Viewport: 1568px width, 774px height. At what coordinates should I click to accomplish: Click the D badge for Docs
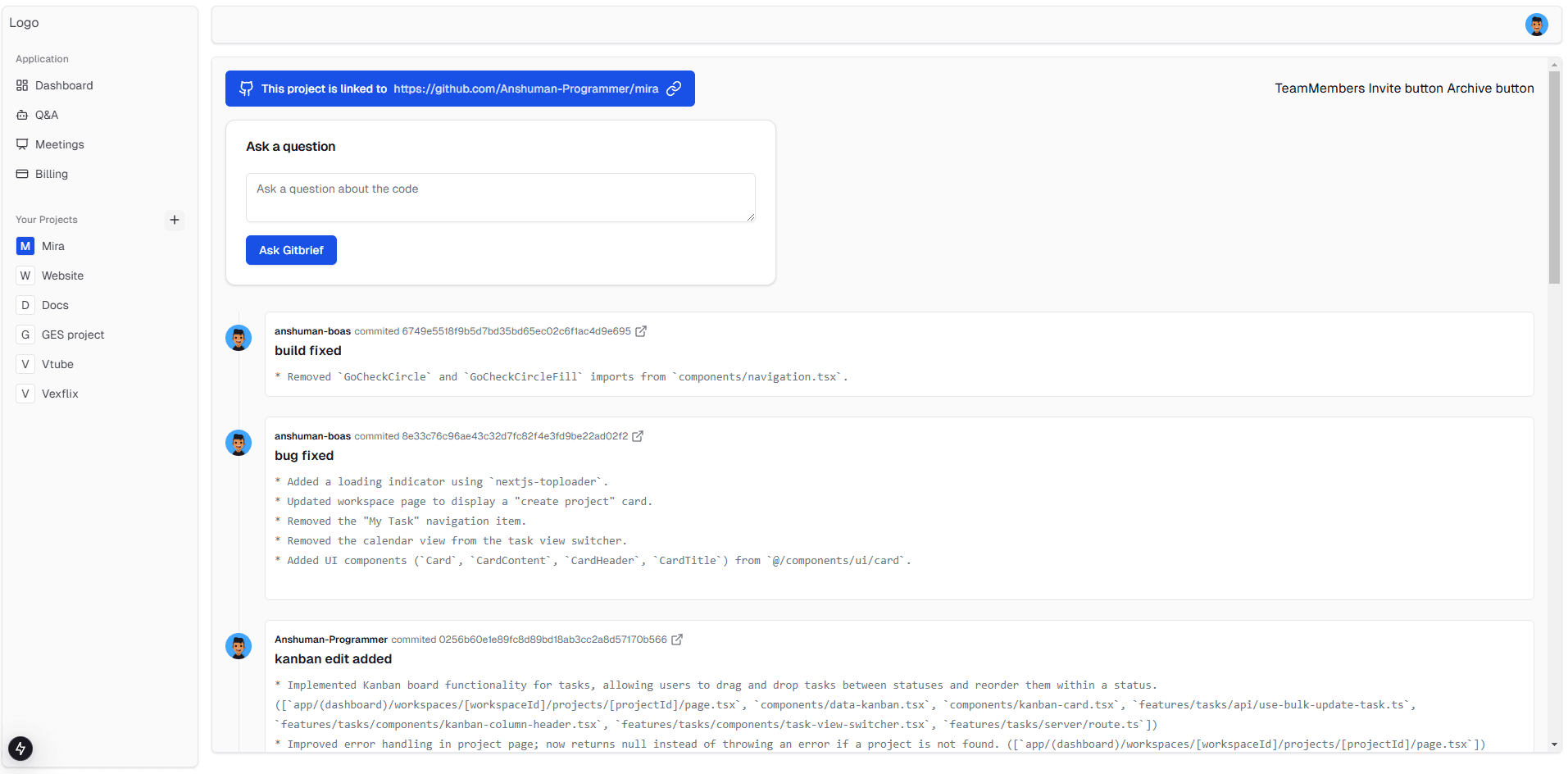pyautogui.click(x=25, y=305)
